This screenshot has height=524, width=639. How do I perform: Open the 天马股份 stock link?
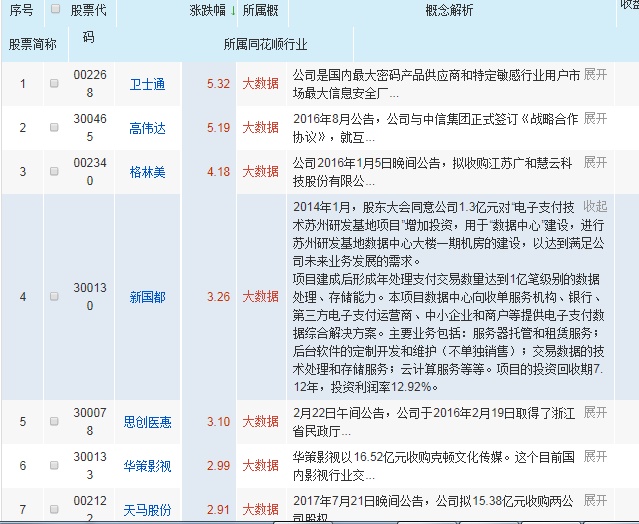[148, 509]
